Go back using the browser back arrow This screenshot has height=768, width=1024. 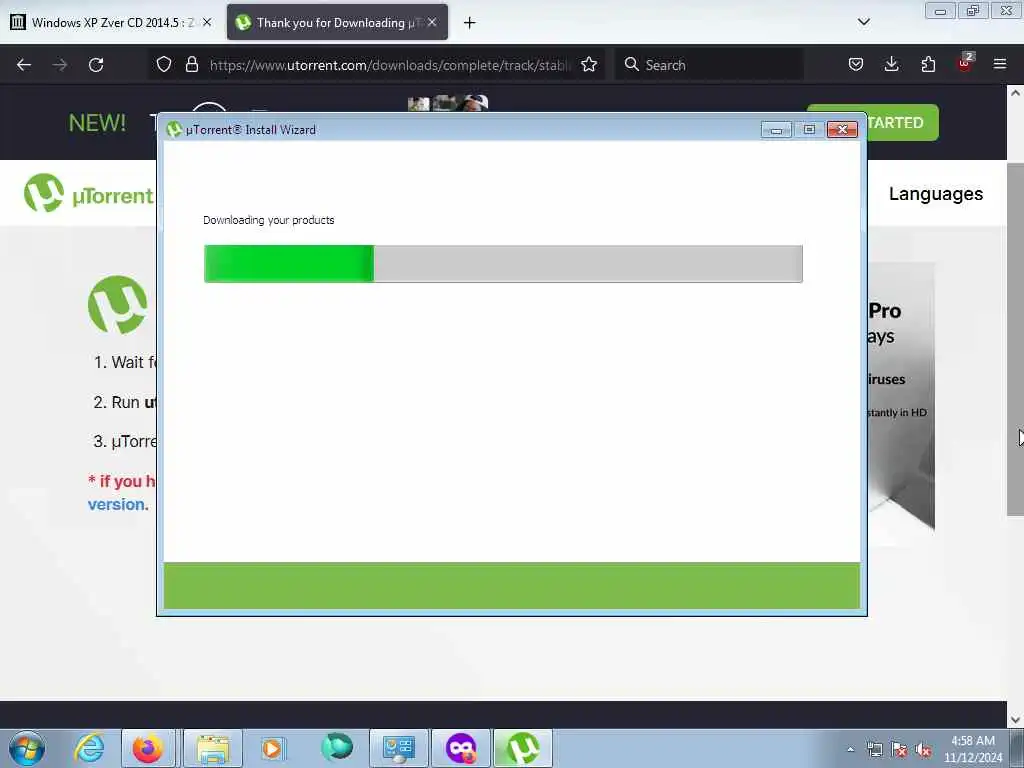24,65
